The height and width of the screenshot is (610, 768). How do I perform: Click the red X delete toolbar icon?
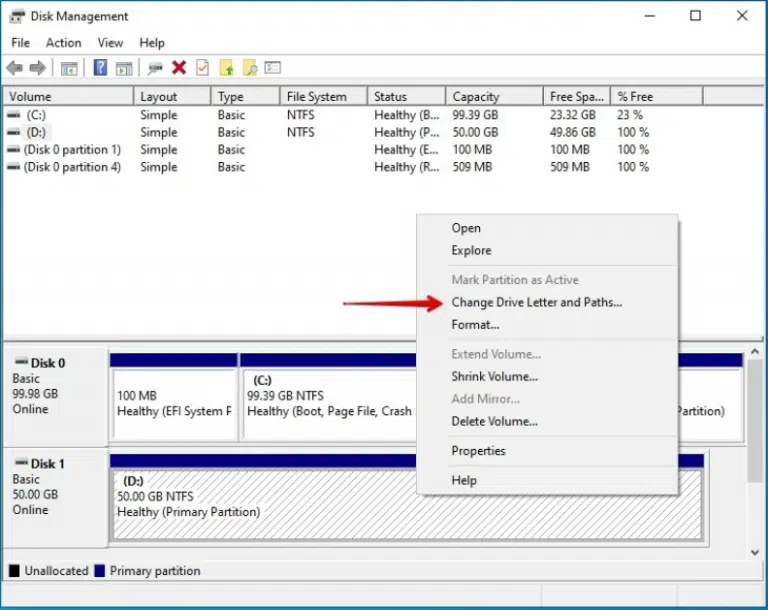tap(179, 68)
